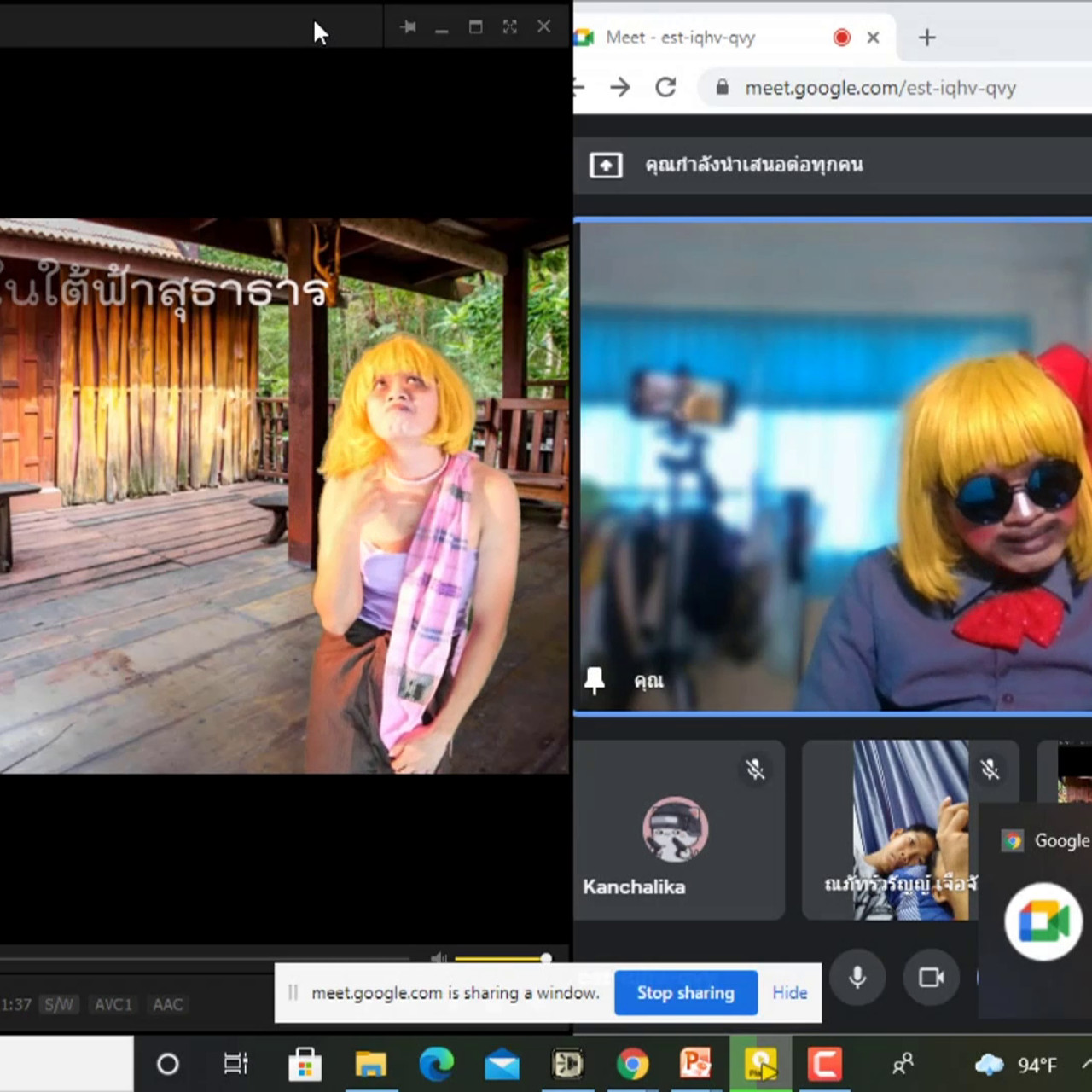This screenshot has width=1092, height=1092.
Task: Toggle camera in Google Meet
Action: pyautogui.click(x=932, y=978)
